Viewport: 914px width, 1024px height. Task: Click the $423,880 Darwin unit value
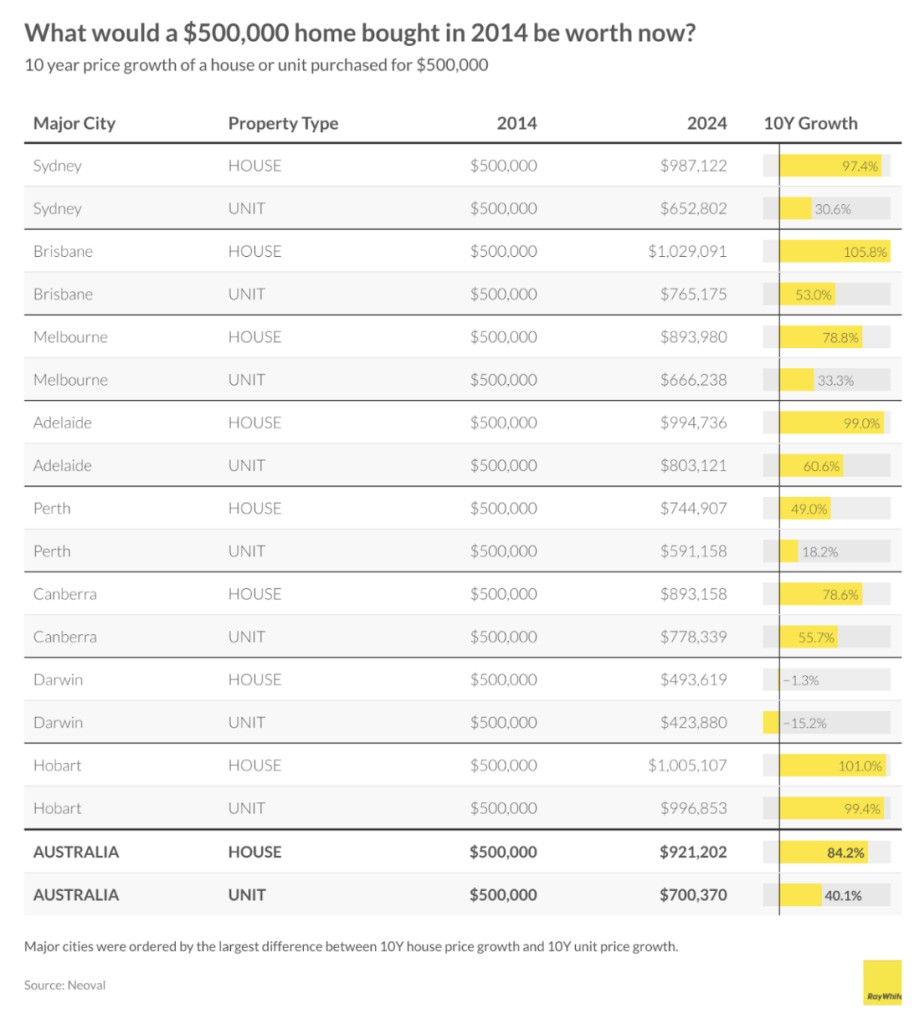tap(693, 722)
